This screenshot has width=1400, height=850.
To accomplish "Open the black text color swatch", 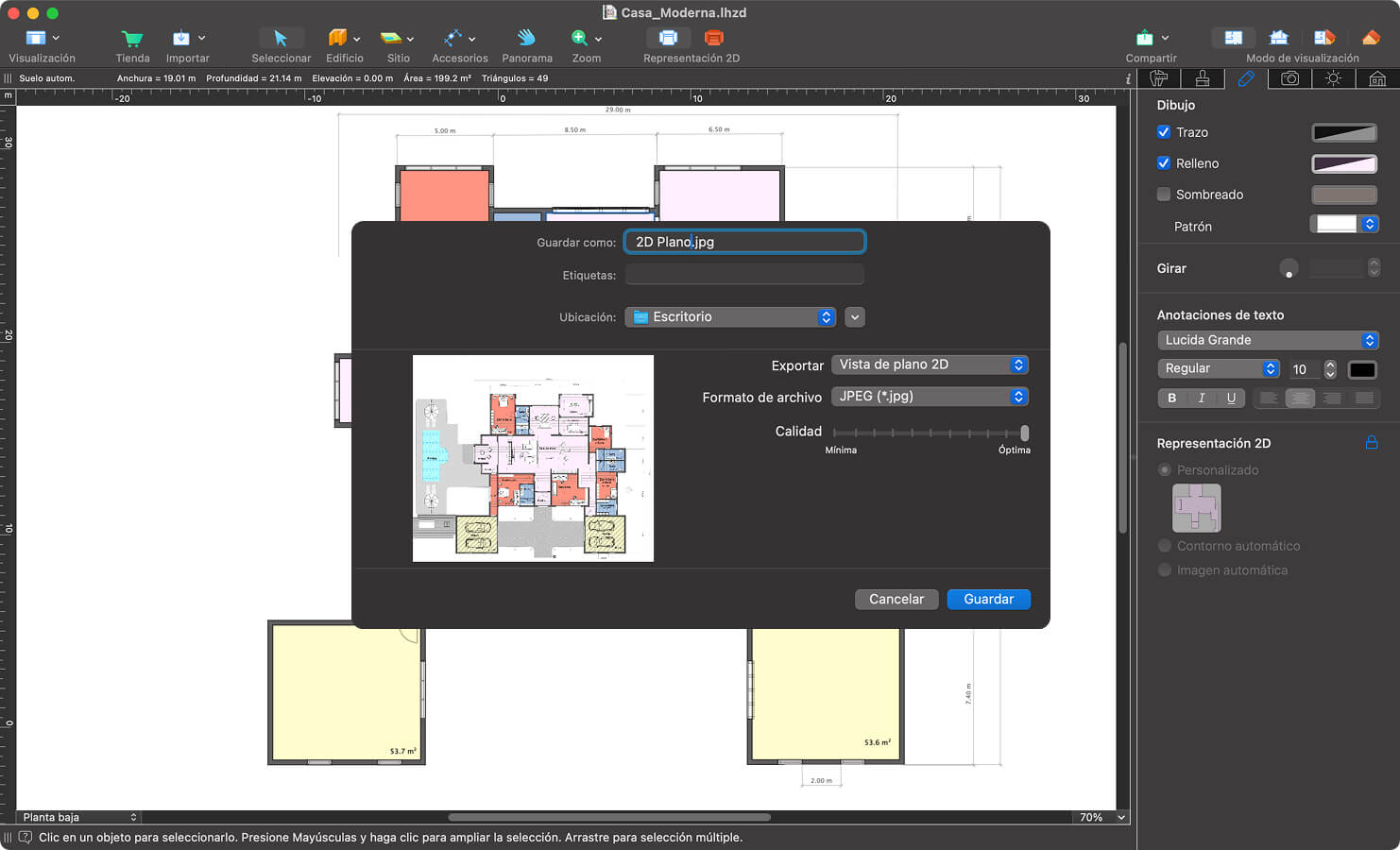I will tap(1362, 369).
